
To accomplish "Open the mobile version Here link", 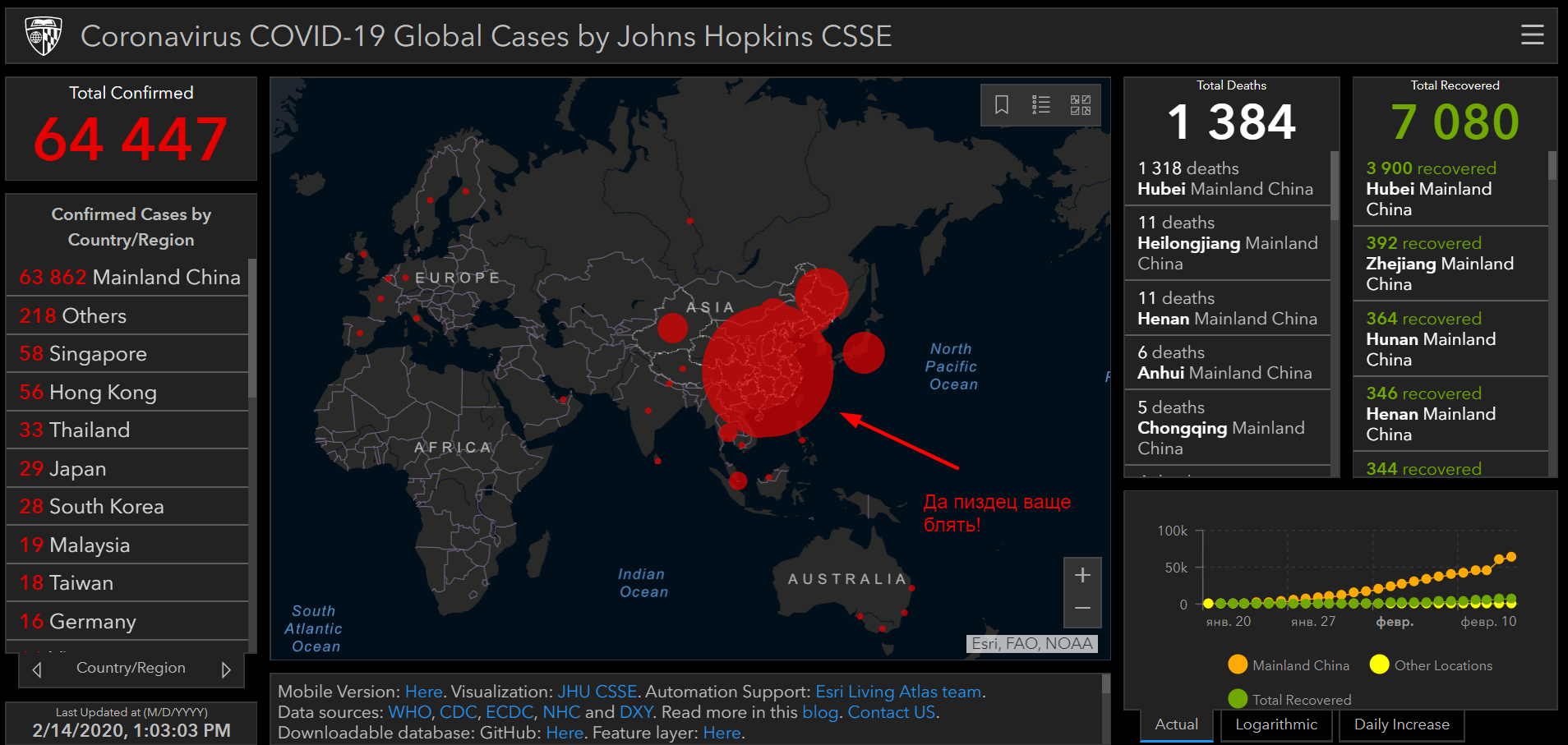I will (423, 692).
